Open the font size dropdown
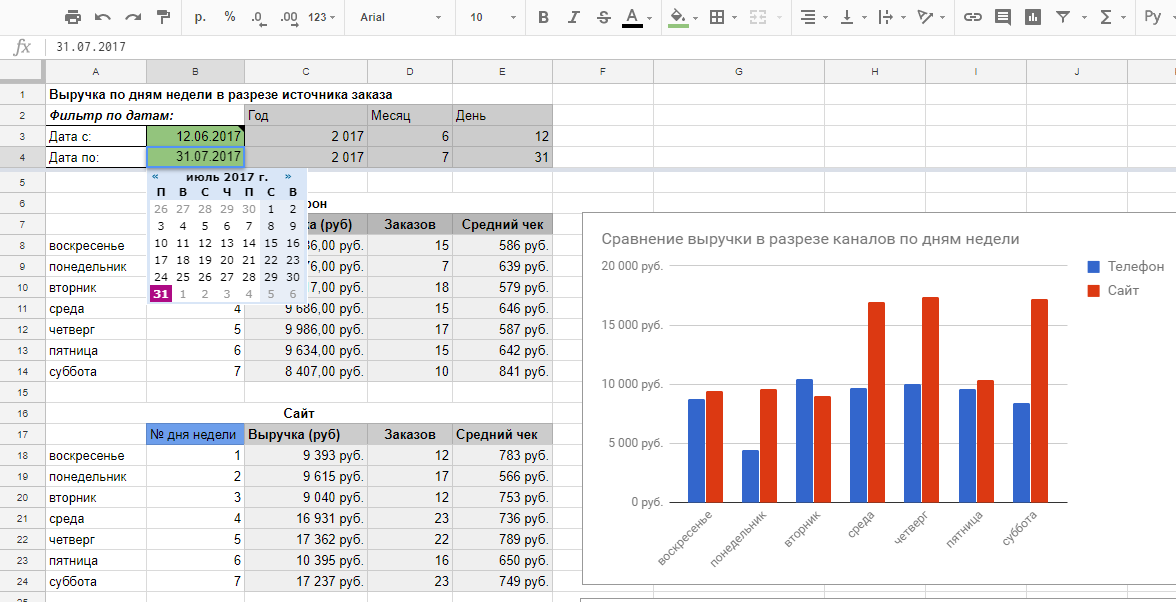This screenshot has height=602, width=1176. tap(493, 17)
